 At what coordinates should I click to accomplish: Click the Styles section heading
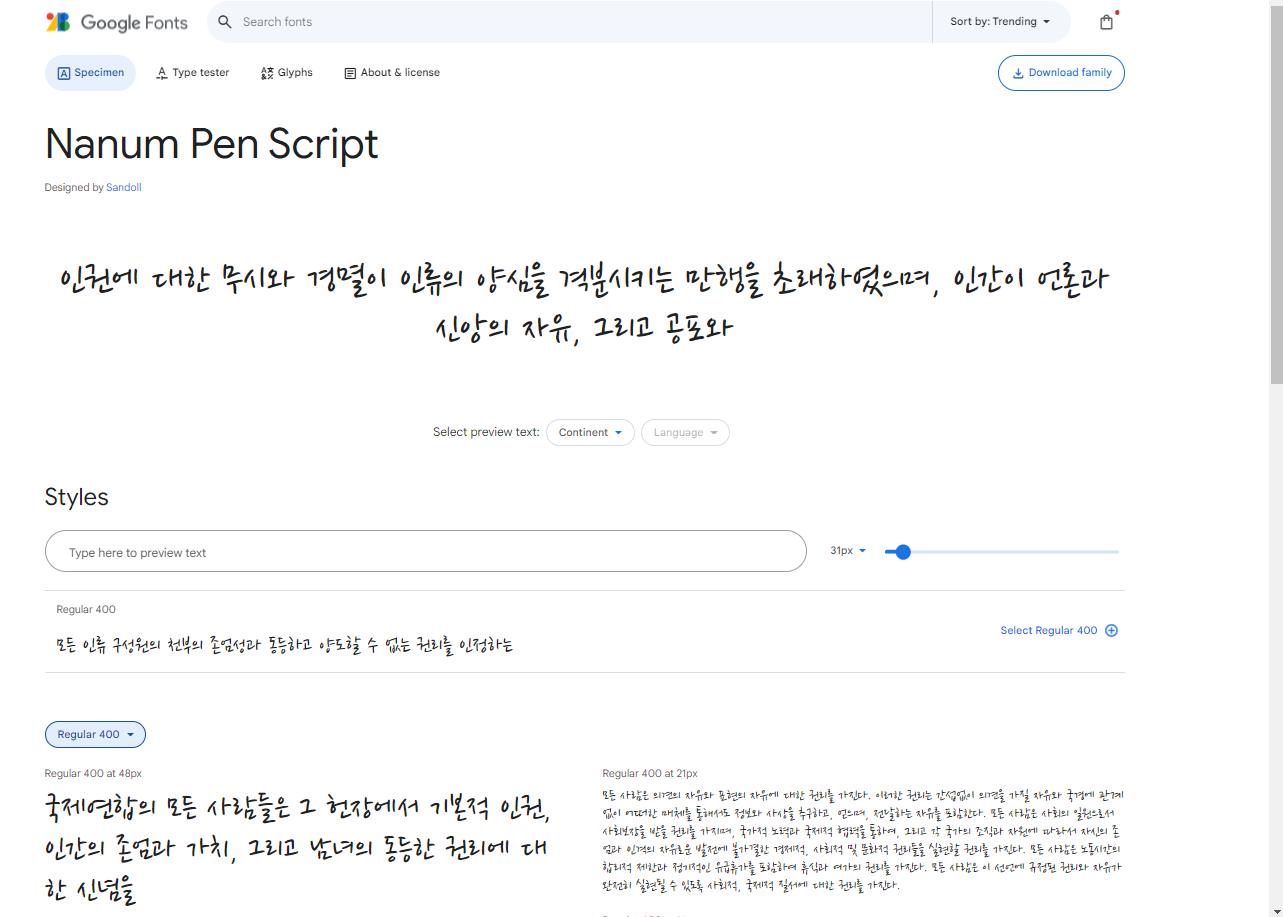(77, 497)
